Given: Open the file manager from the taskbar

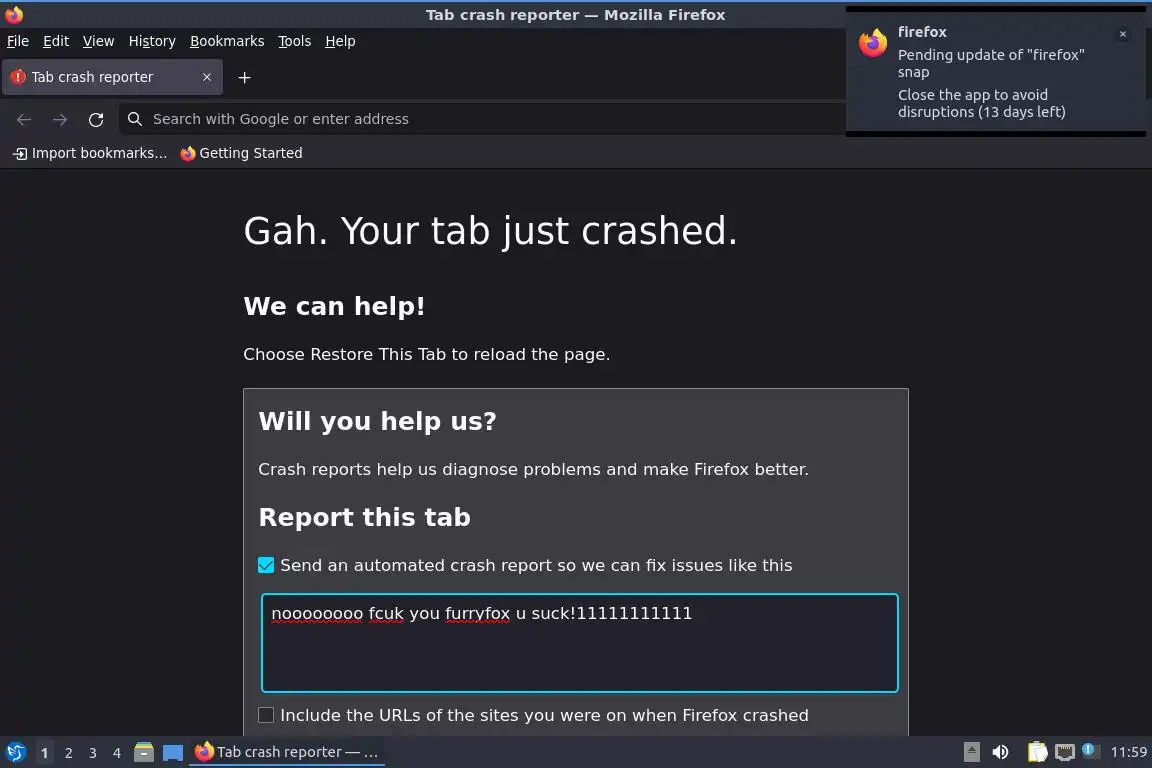Looking at the screenshot, I should [x=144, y=752].
